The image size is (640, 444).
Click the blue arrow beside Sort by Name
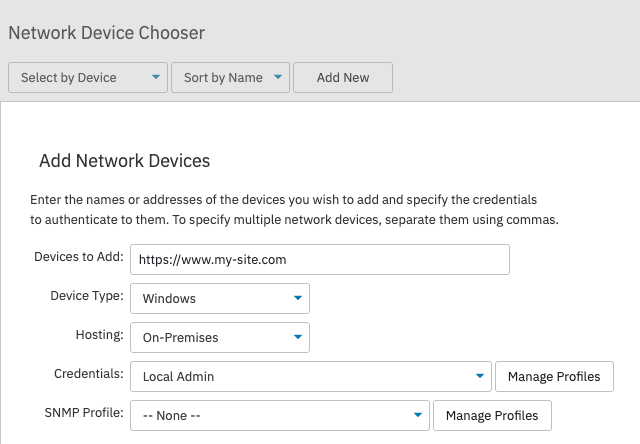click(x=278, y=77)
